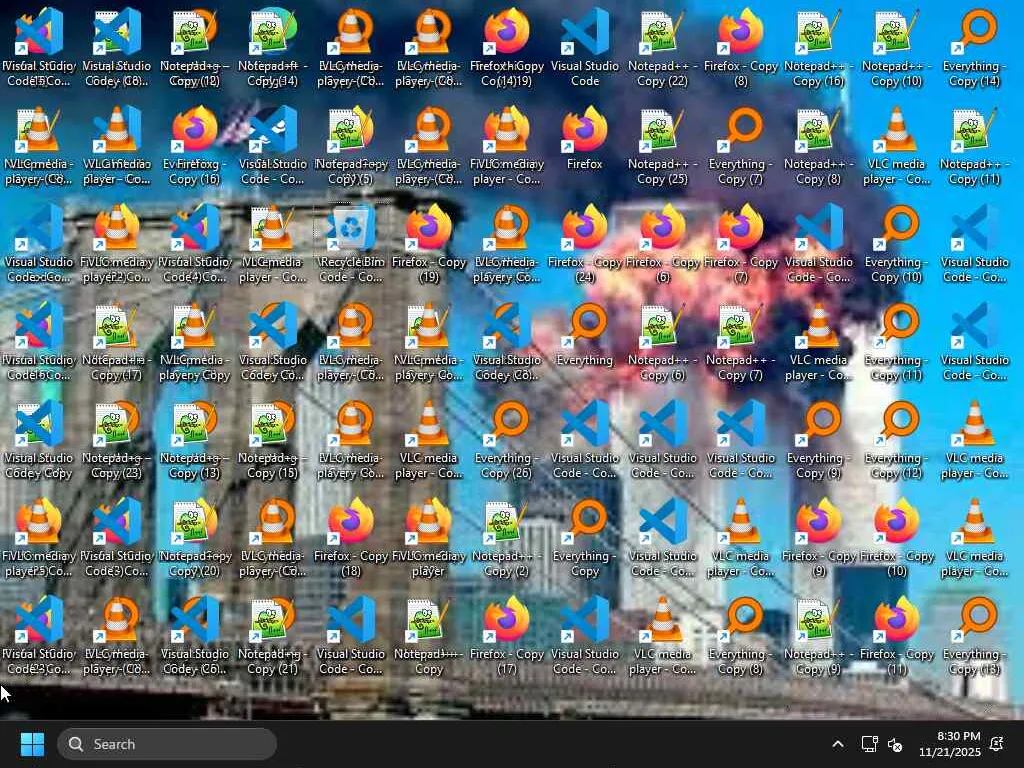
Task: Select Notepad++ - Copy (23) icon
Action: point(116,439)
